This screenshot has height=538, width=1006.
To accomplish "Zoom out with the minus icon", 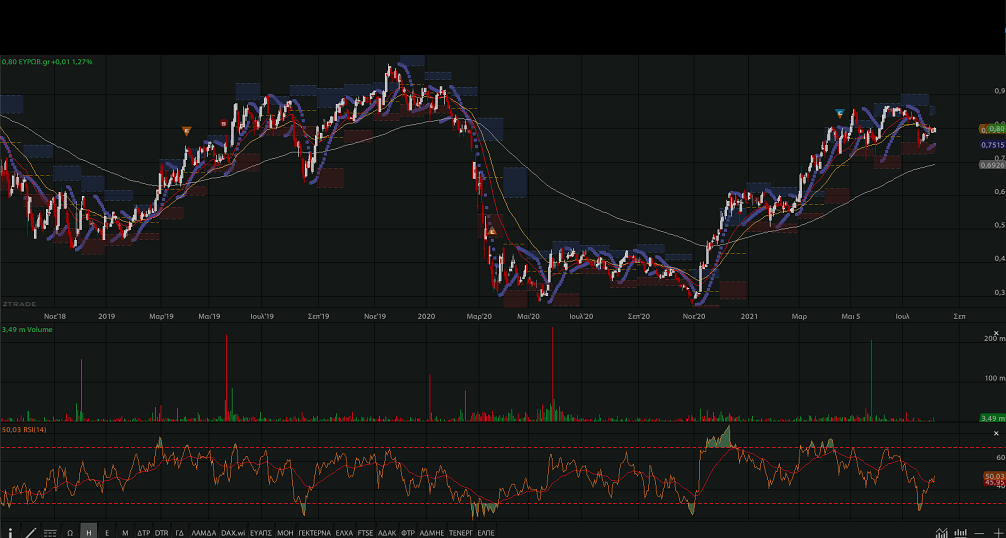I will tap(980, 532).
